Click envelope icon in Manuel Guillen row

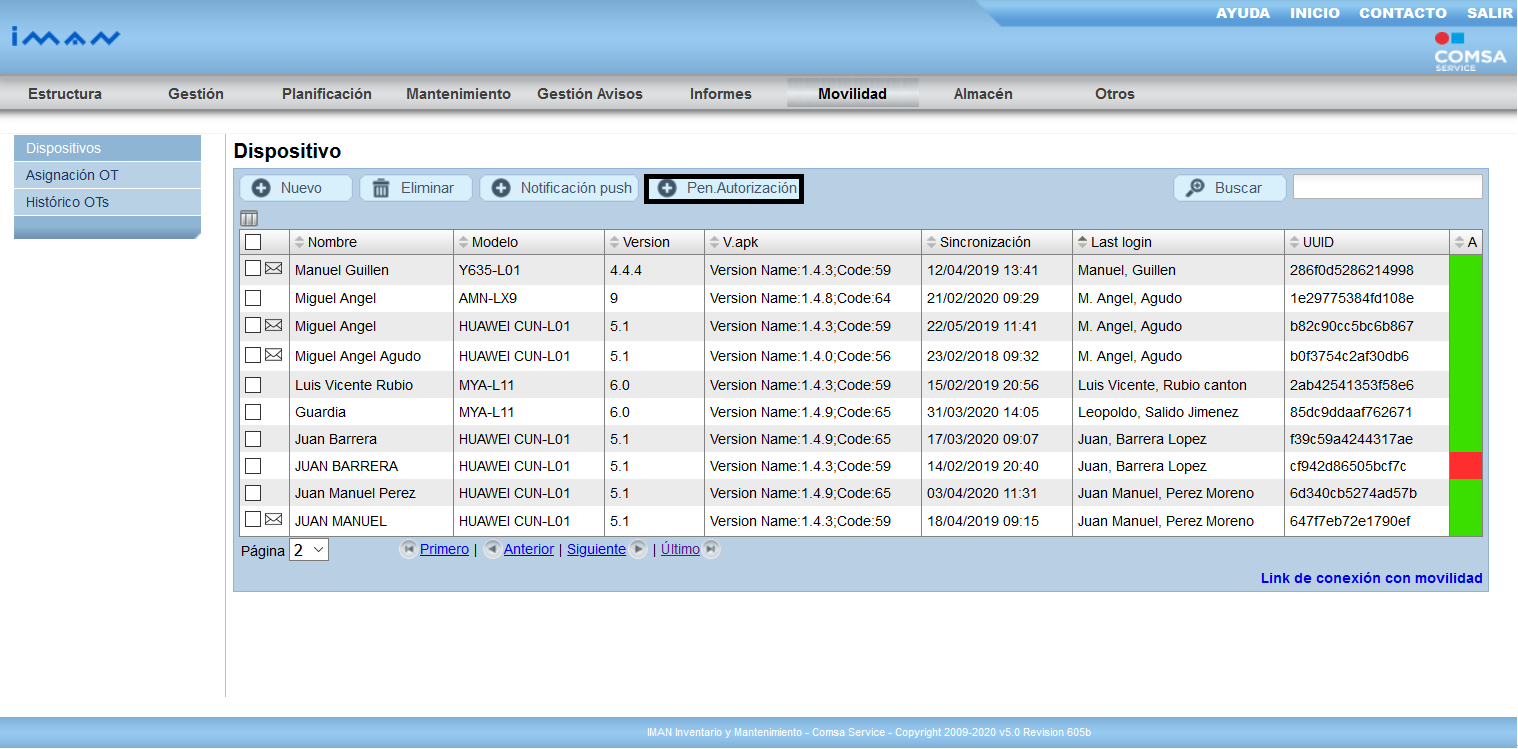273,269
